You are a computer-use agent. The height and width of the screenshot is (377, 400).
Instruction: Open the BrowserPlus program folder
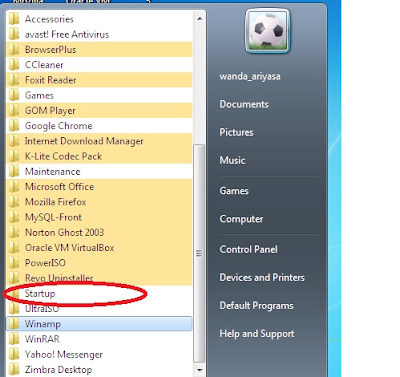(x=99, y=50)
